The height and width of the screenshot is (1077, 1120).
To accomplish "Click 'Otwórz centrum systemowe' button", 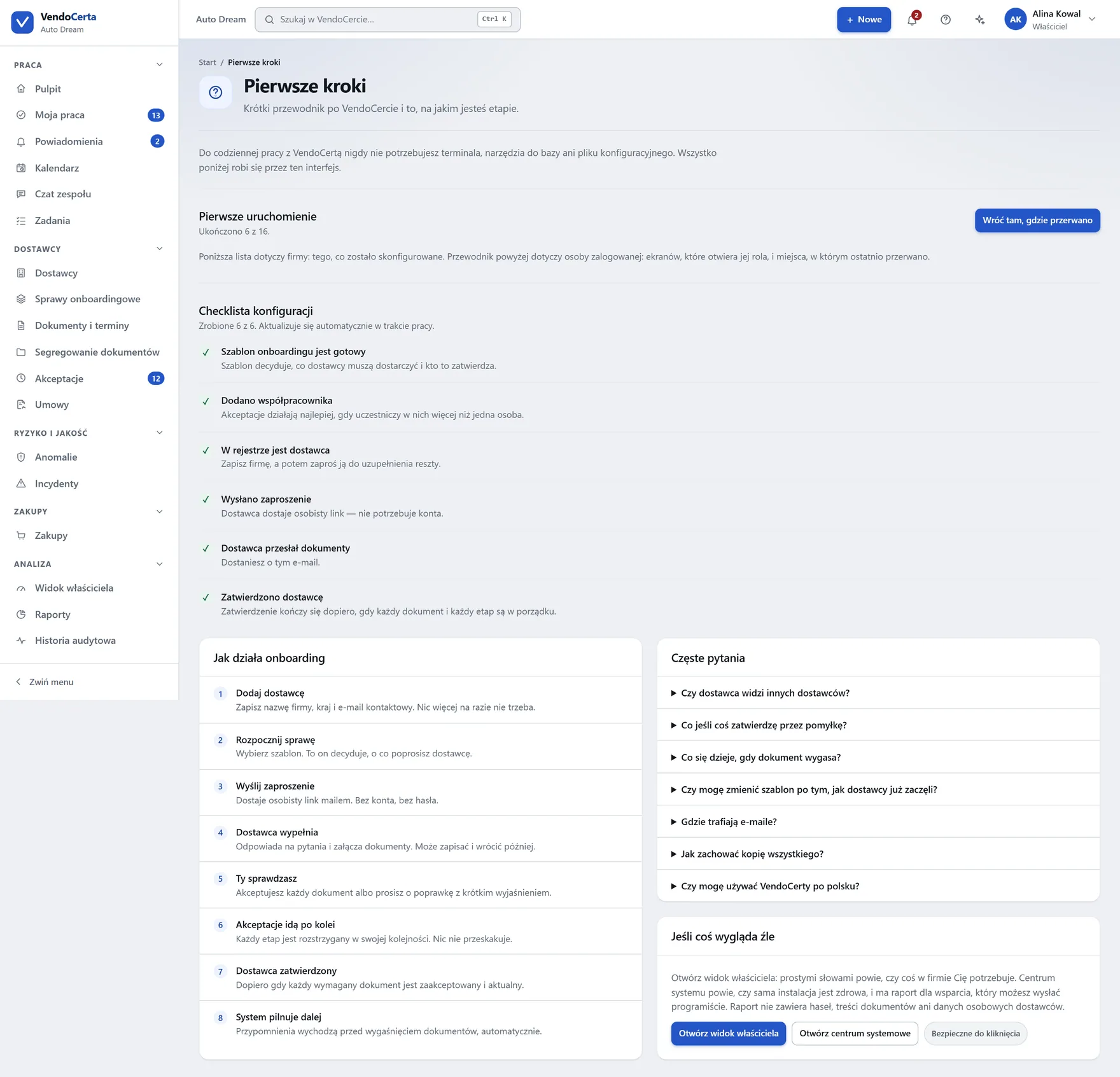I will point(855,1033).
